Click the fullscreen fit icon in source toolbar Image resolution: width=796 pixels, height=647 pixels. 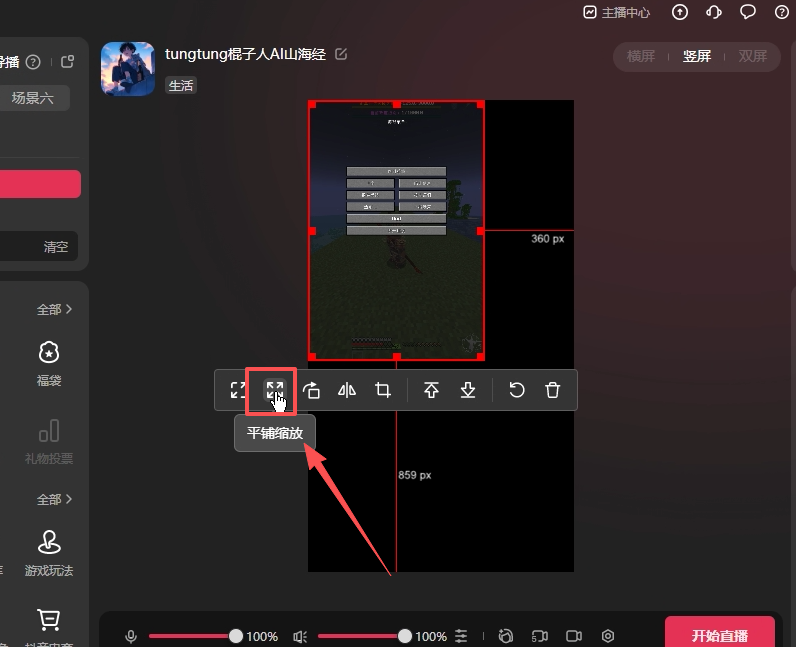click(x=238, y=390)
